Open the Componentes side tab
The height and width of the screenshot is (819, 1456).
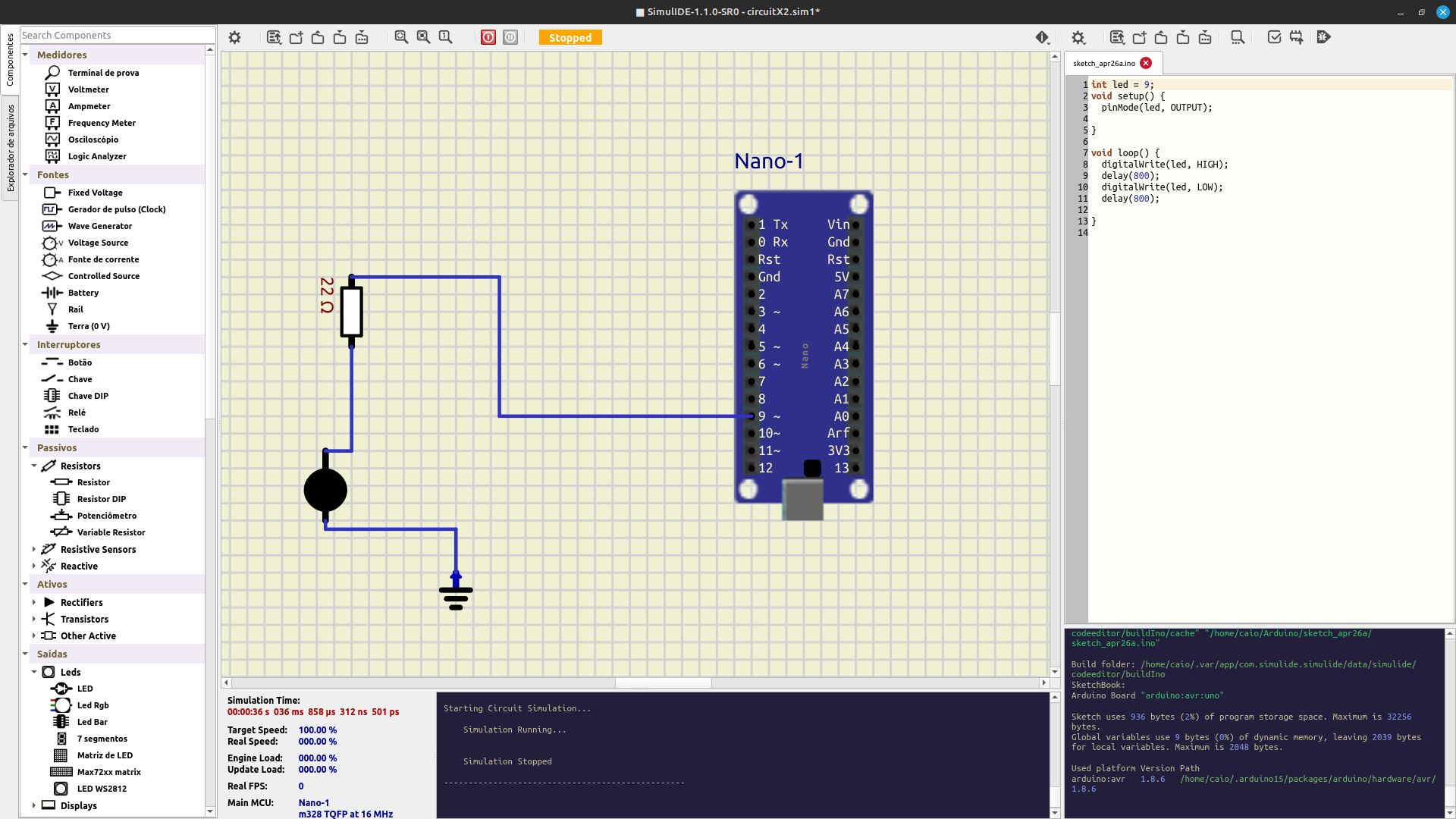pos(10,60)
